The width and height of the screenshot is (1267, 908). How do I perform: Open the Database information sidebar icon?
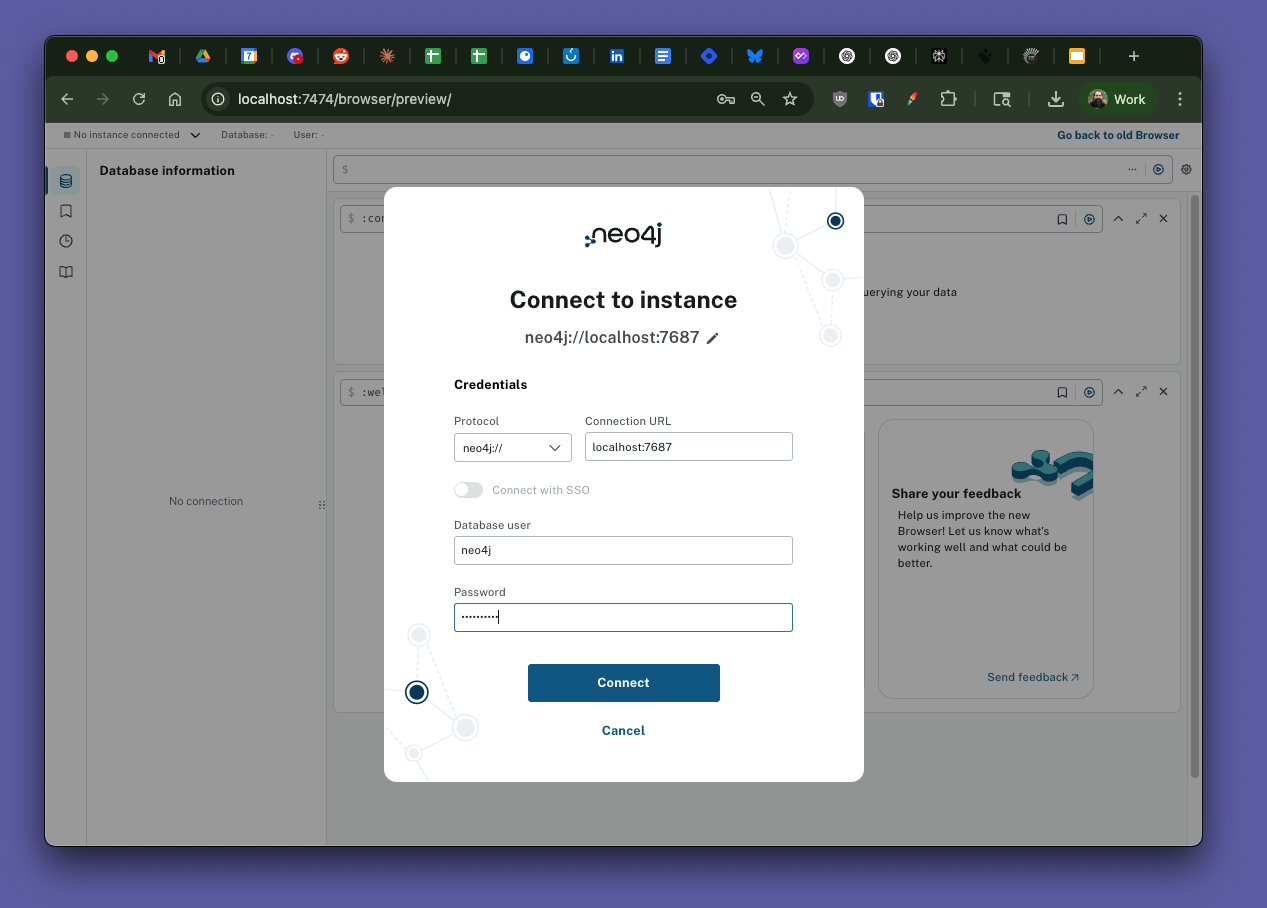point(66,181)
